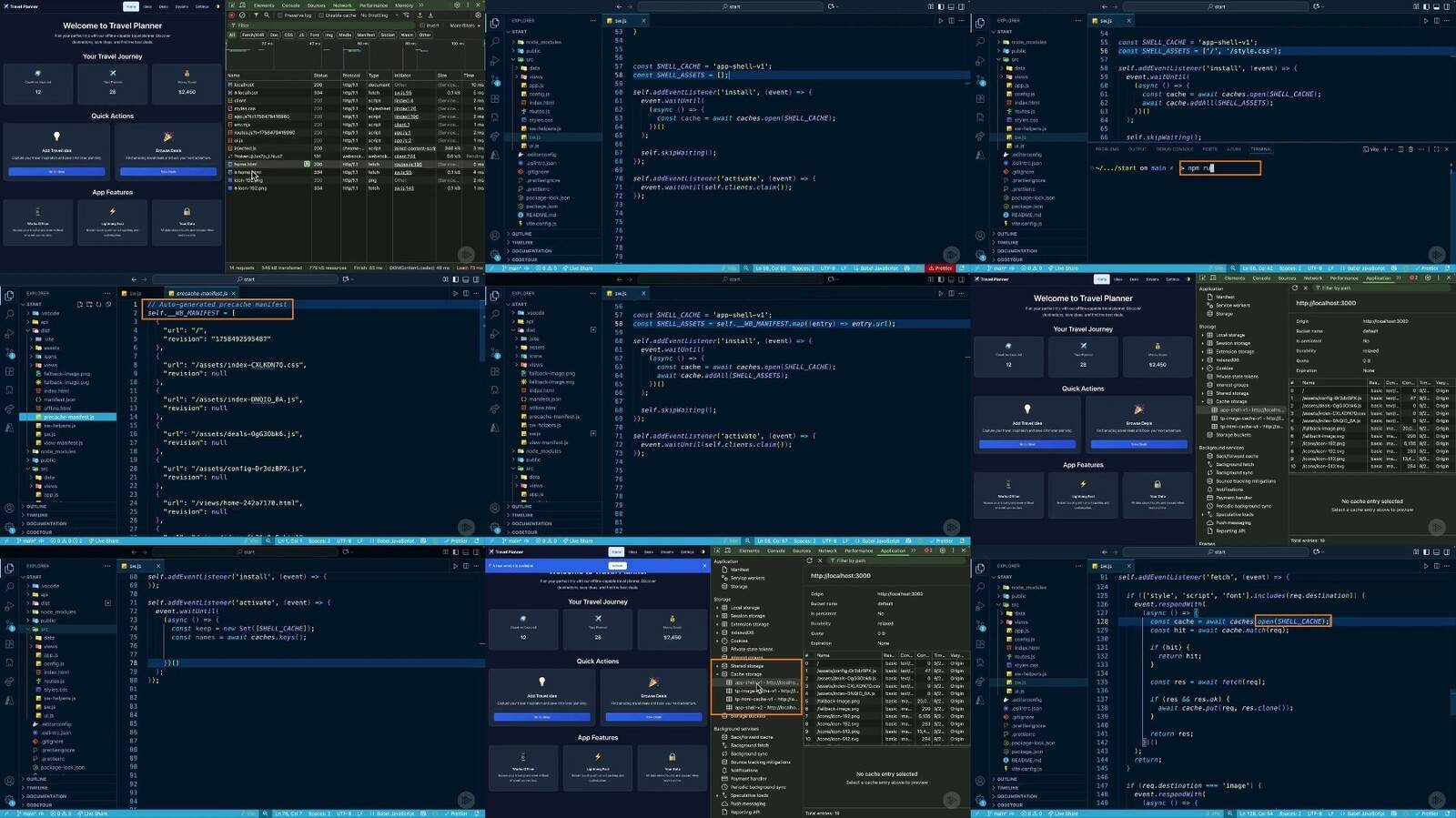Open search via Network toolbar magnifier icon
The width and height of the screenshot is (1456, 818).
click(x=266, y=15)
